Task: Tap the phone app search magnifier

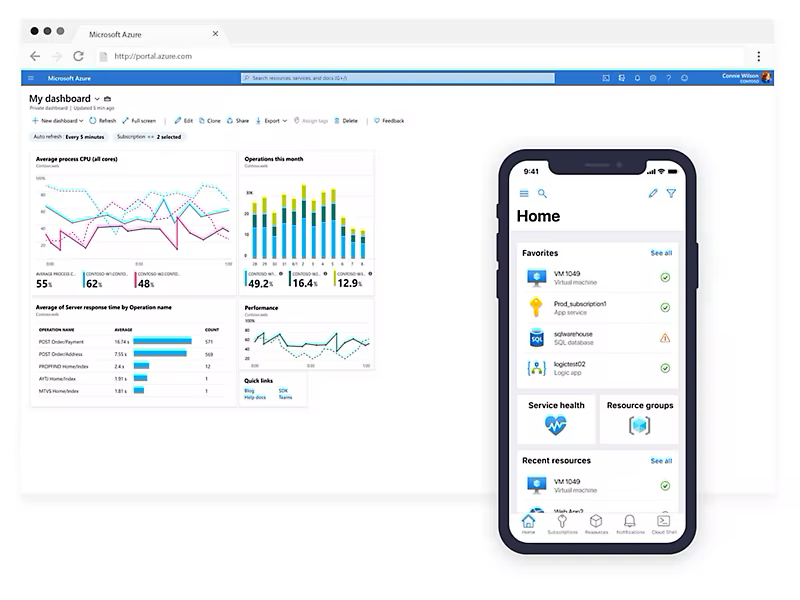Action: [542, 193]
